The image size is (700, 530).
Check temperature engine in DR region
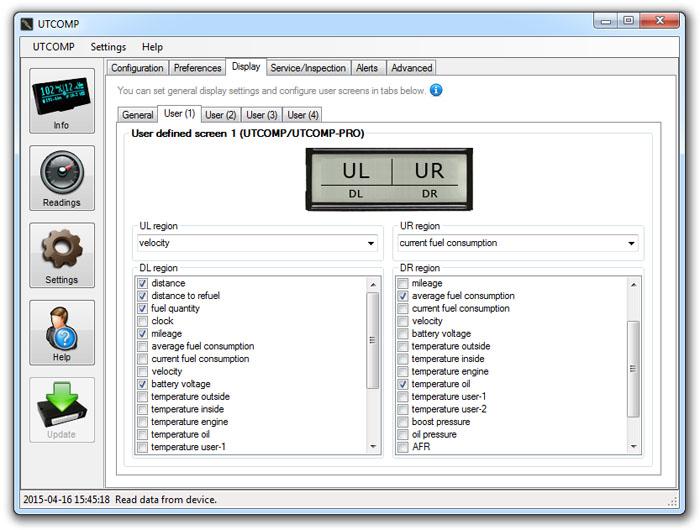[x=403, y=371]
